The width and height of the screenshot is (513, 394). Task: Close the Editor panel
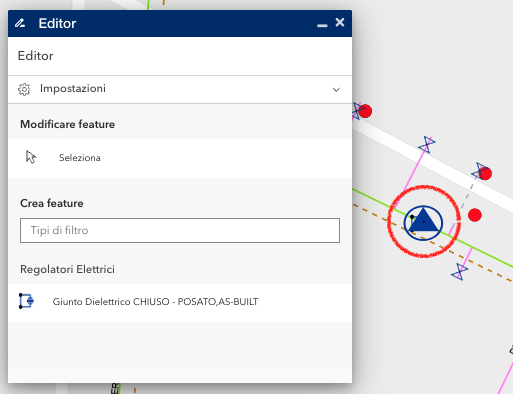pyautogui.click(x=340, y=22)
